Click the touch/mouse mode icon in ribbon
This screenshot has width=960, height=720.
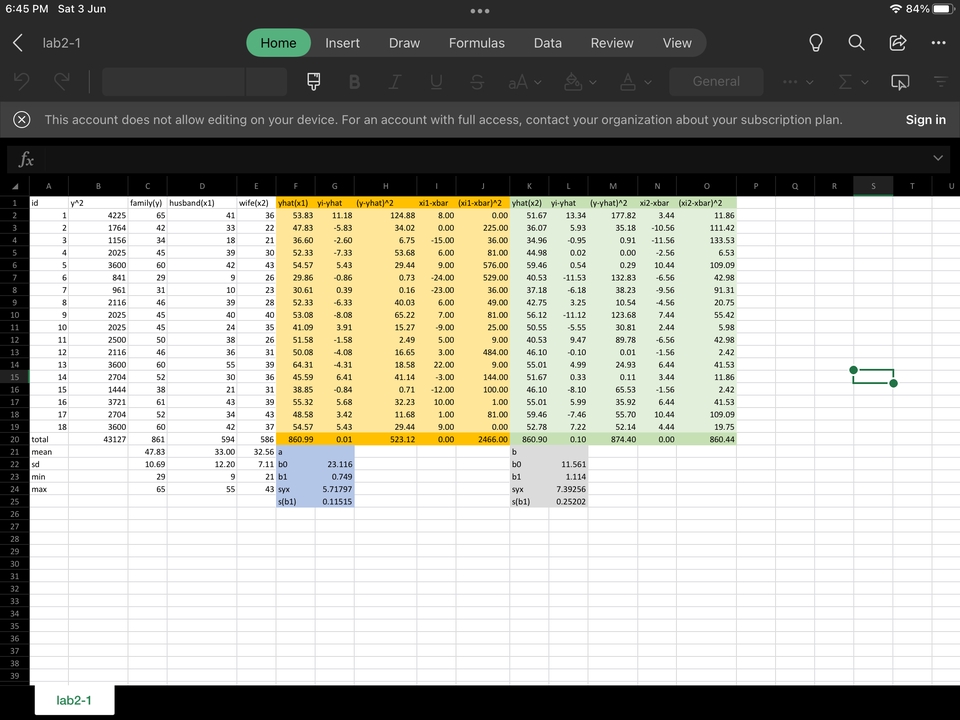tap(899, 82)
